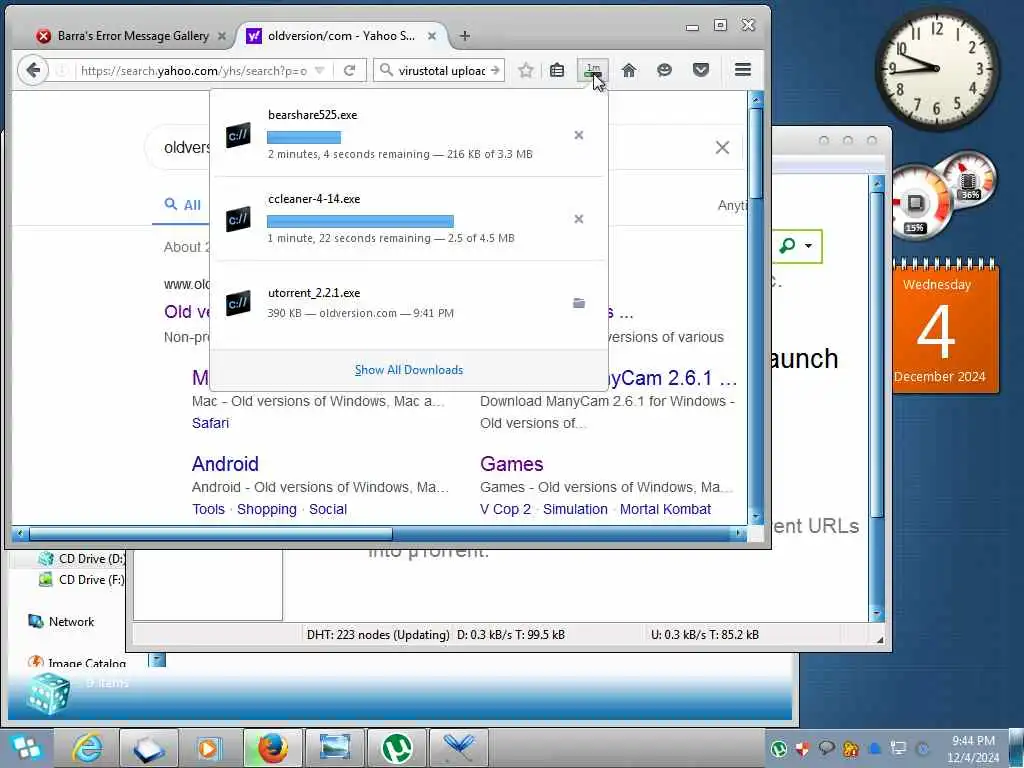Open the picture viewer taskbar icon

[334, 748]
